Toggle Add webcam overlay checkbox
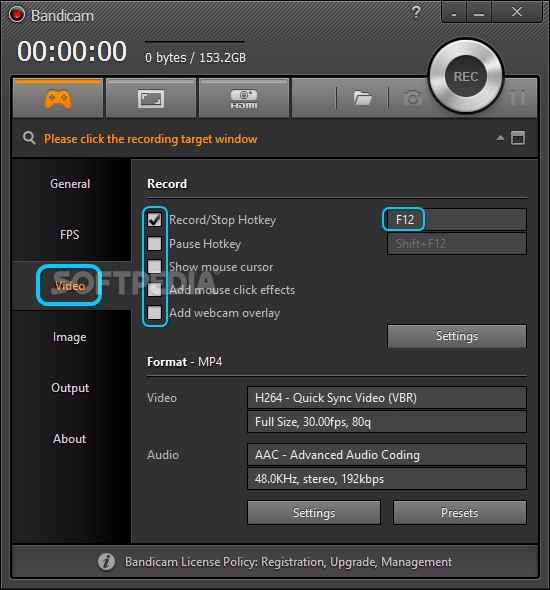 click(x=154, y=312)
